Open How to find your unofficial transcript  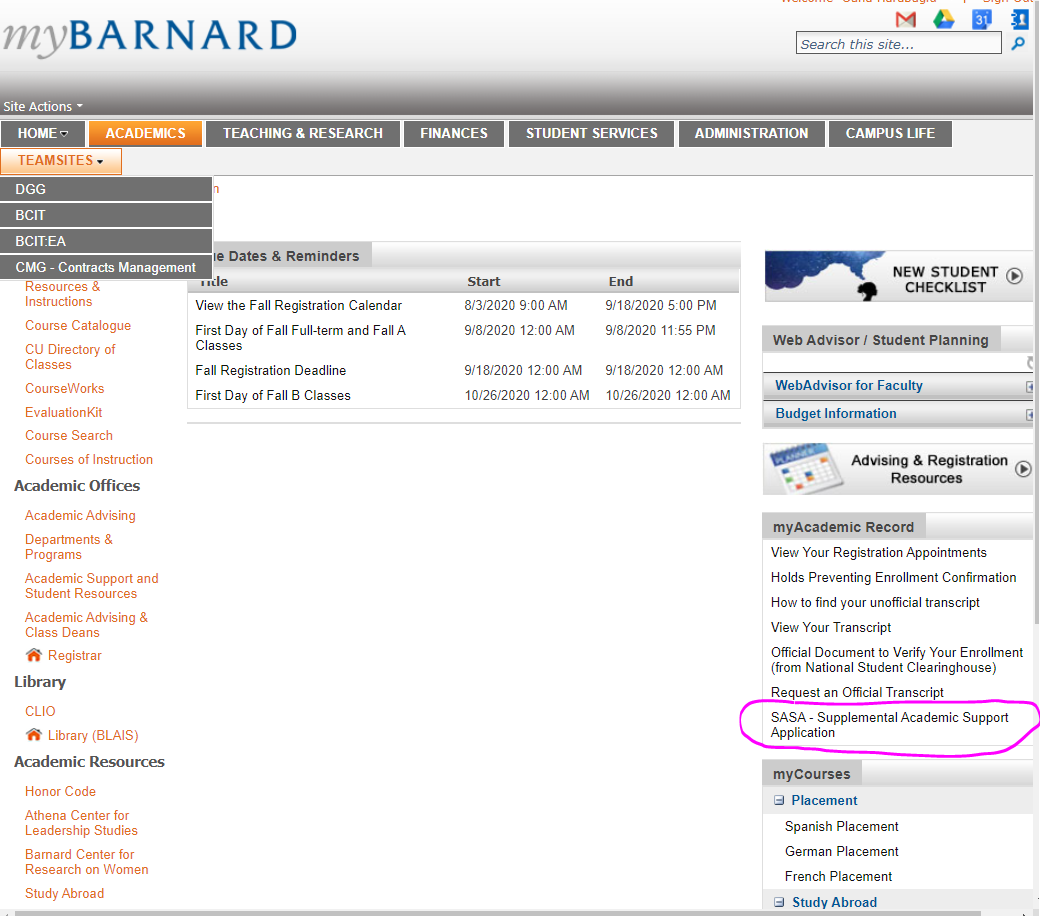point(875,602)
